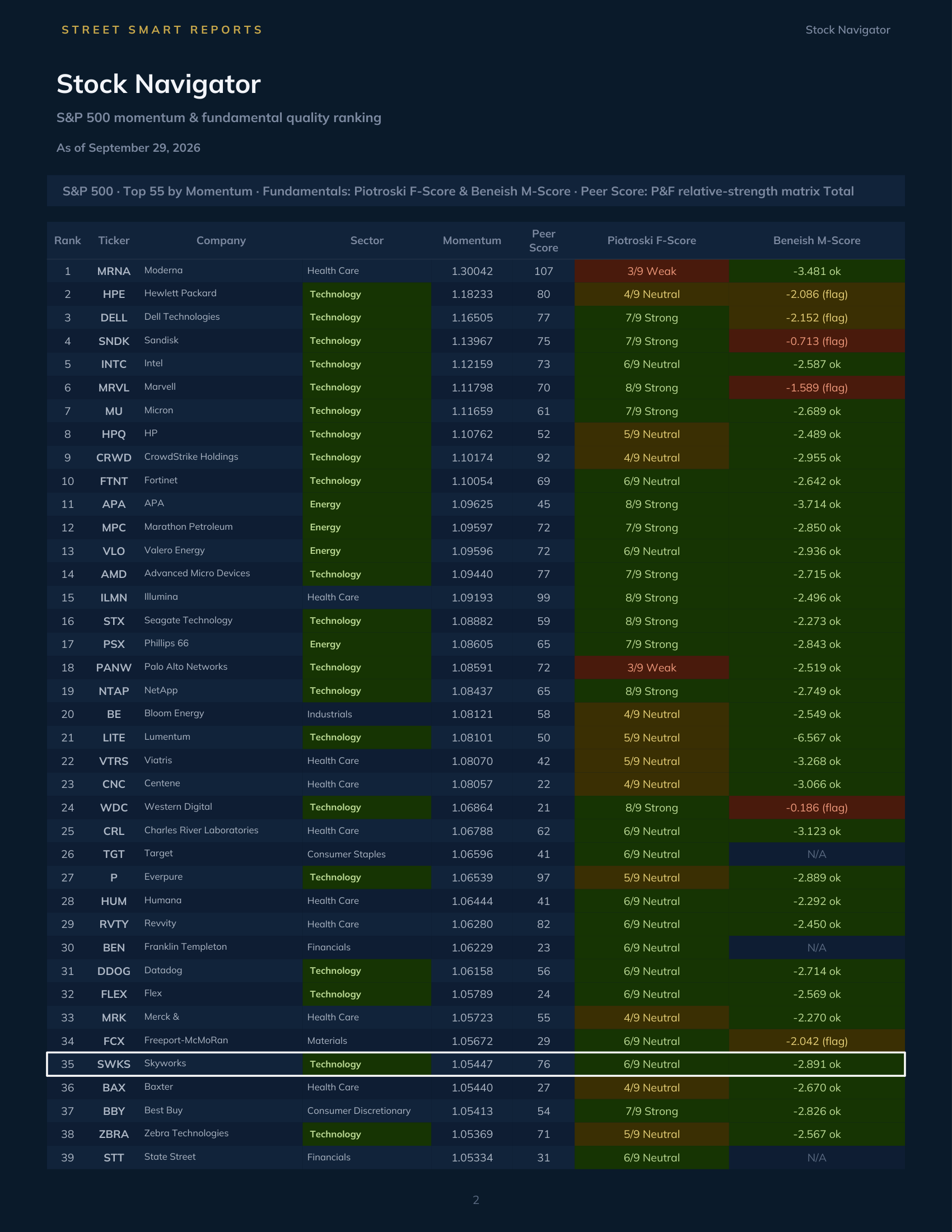Click "Consumer Staples" sector for Target

coord(346,854)
